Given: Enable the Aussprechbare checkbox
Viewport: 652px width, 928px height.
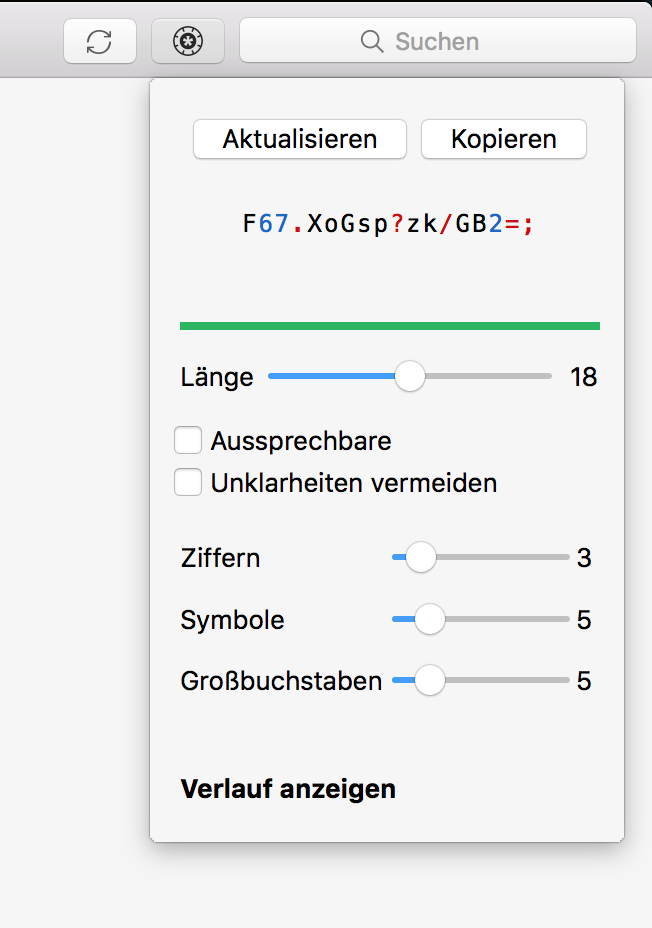Looking at the screenshot, I should point(188,440).
